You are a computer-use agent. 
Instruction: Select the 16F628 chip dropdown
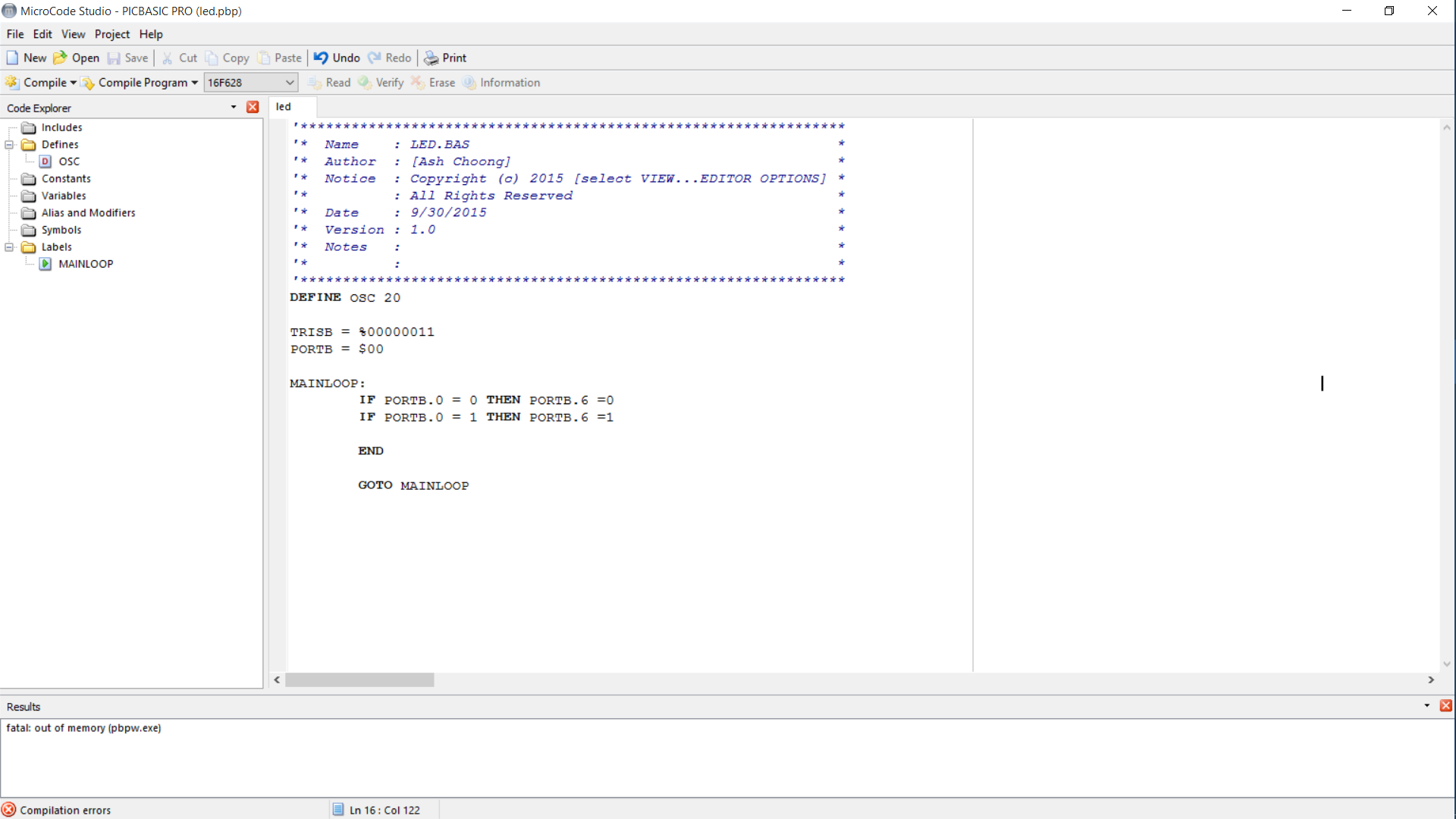(251, 82)
